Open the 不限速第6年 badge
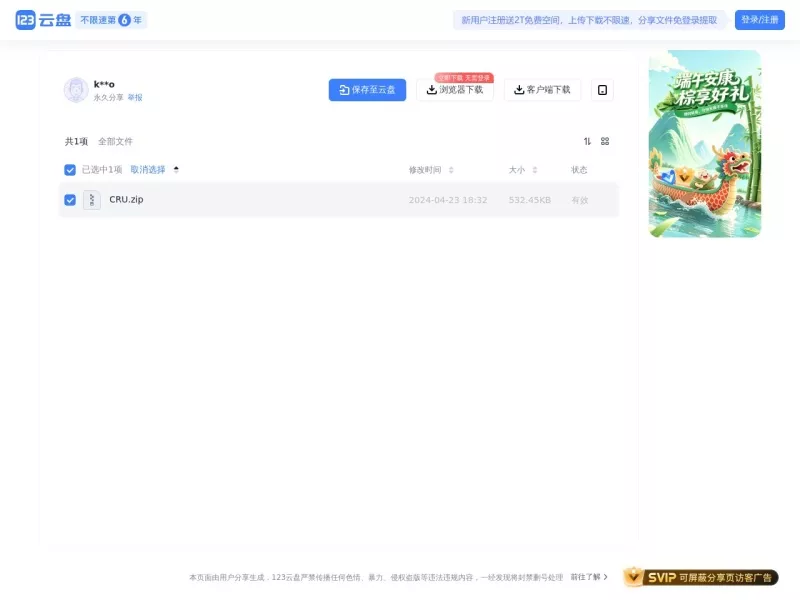This screenshot has width=800, height=600. pyautogui.click(x=111, y=20)
